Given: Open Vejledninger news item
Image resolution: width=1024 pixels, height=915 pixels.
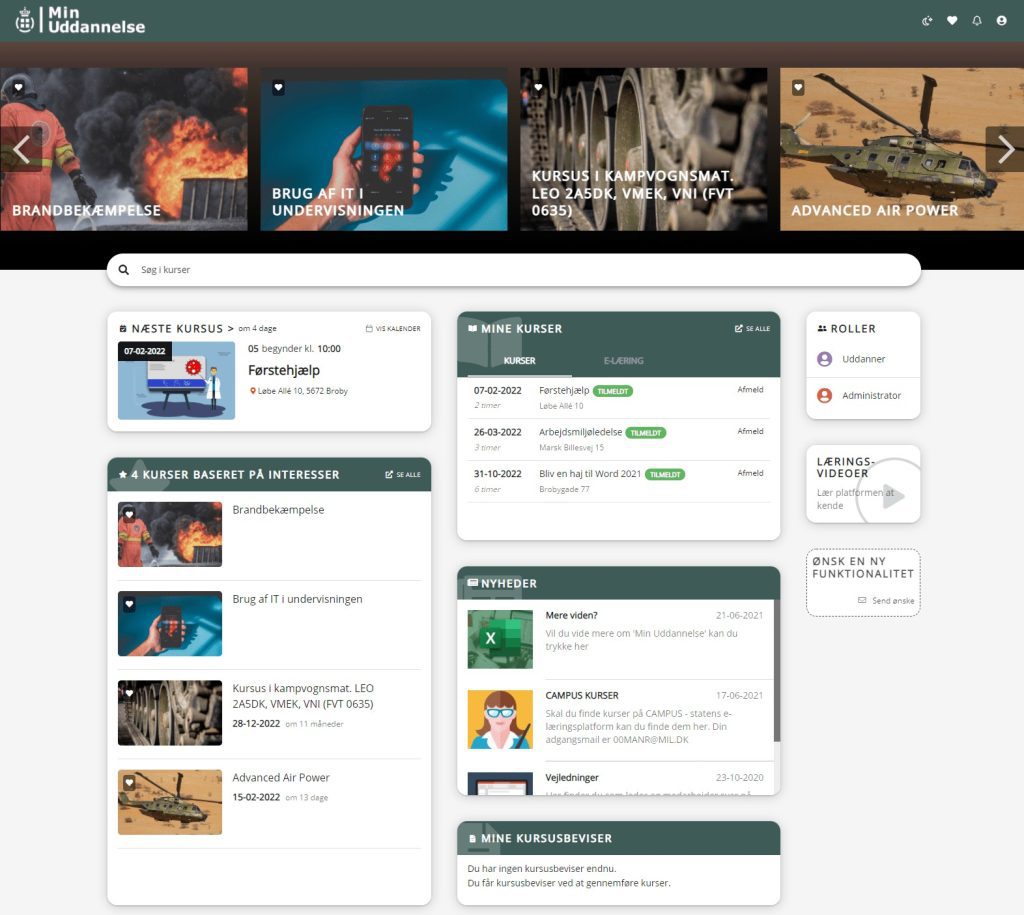Looking at the screenshot, I should (x=572, y=778).
